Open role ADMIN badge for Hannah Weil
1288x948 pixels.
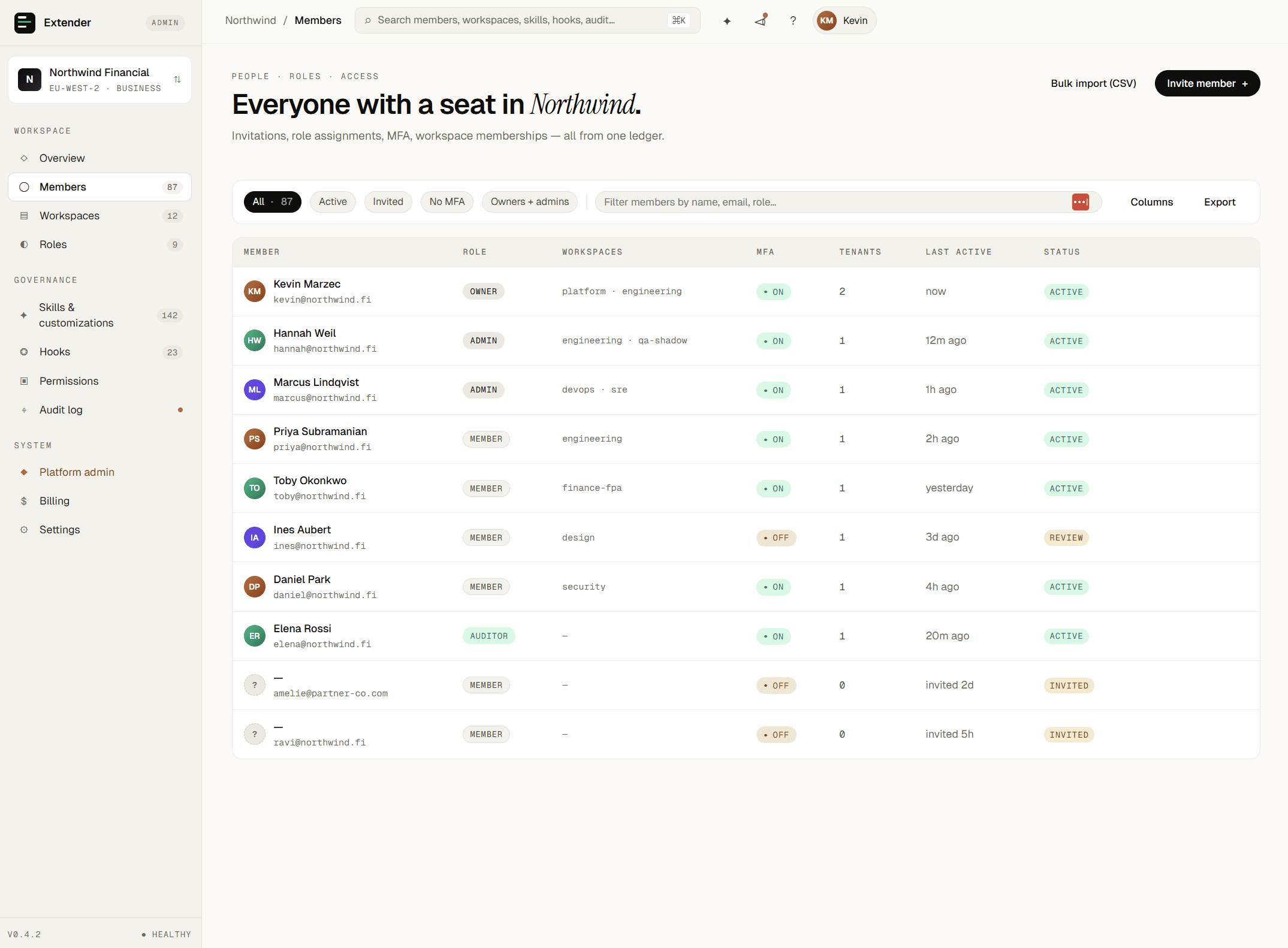point(483,340)
